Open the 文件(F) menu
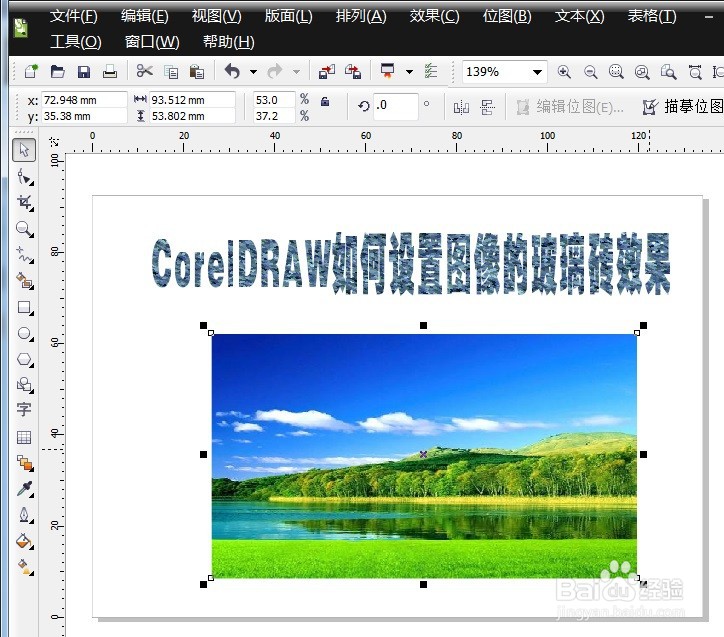This screenshot has height=637, width=724. pos(73,17)
